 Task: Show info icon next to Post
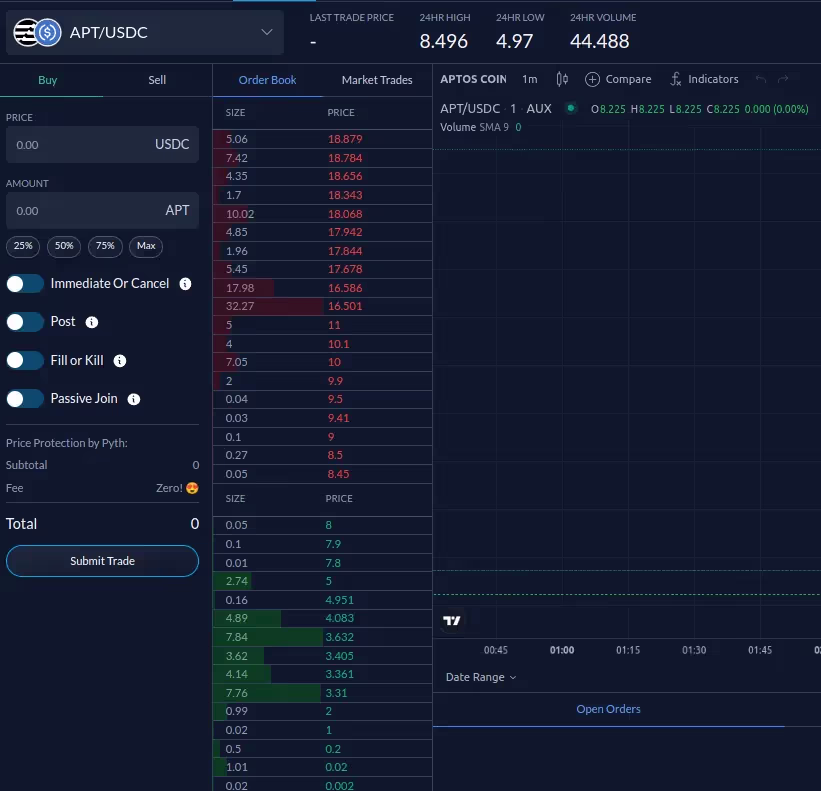(92, 322)
